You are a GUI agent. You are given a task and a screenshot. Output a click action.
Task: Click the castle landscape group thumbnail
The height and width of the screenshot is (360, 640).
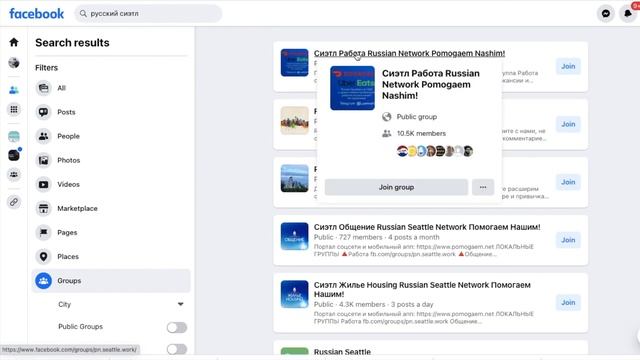[294, 178]
